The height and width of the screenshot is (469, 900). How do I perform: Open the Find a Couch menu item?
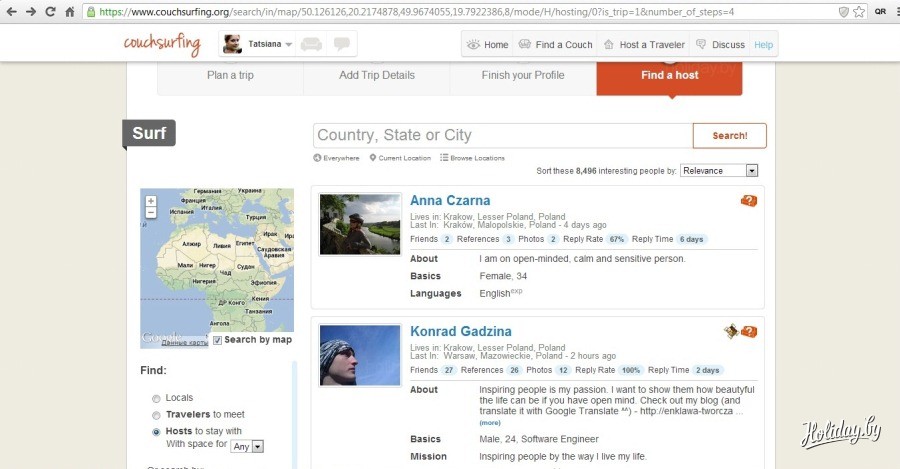(x=555, y=45)
